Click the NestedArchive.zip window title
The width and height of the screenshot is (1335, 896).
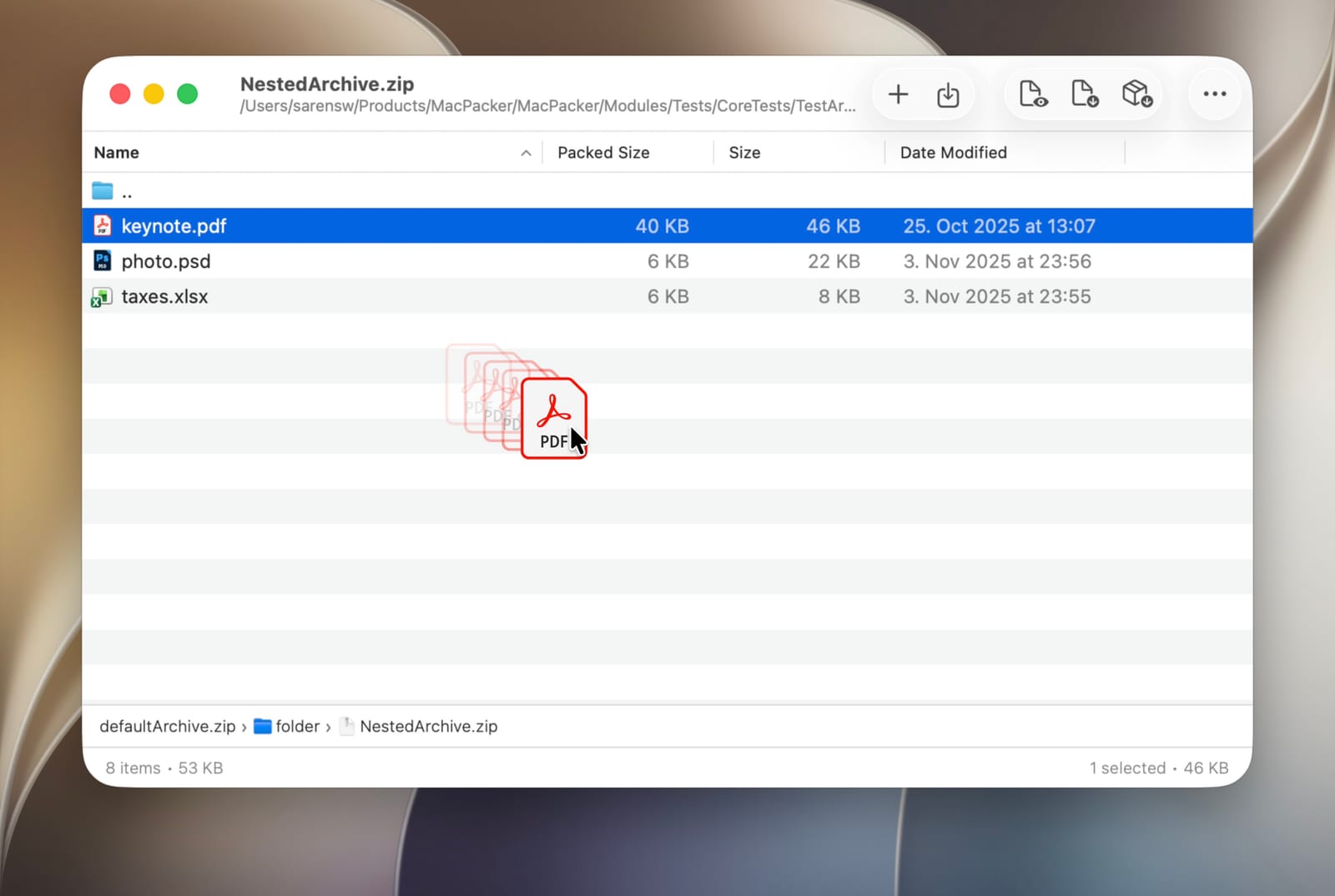pyautogui.click(x=327, y=84)
